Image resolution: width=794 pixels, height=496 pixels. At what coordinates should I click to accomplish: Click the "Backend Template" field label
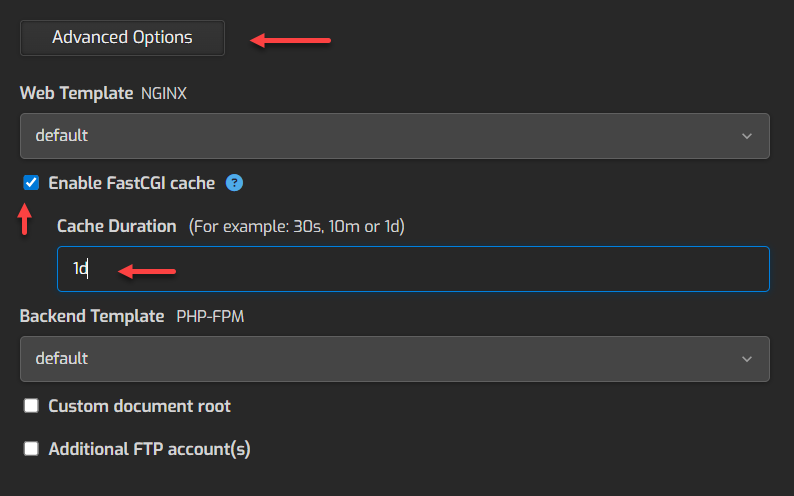(92, 316)
